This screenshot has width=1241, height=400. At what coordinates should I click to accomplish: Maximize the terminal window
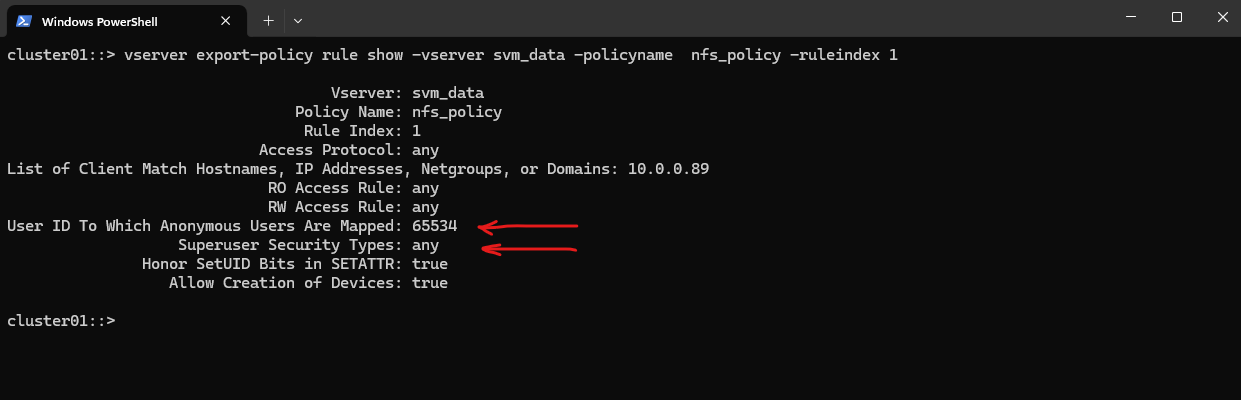click(x=1177, y=17)
